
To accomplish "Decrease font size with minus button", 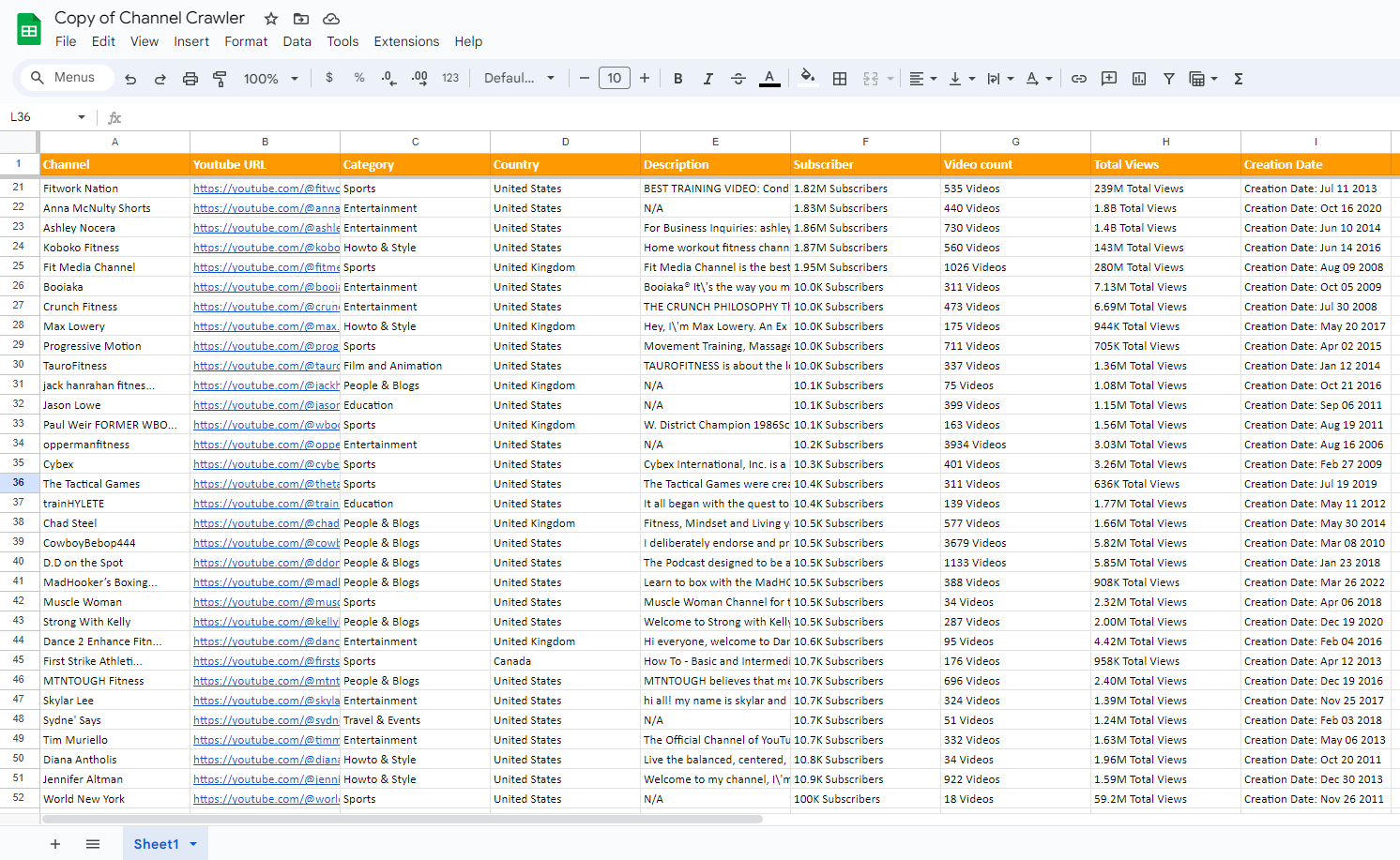I will (585, 78).
